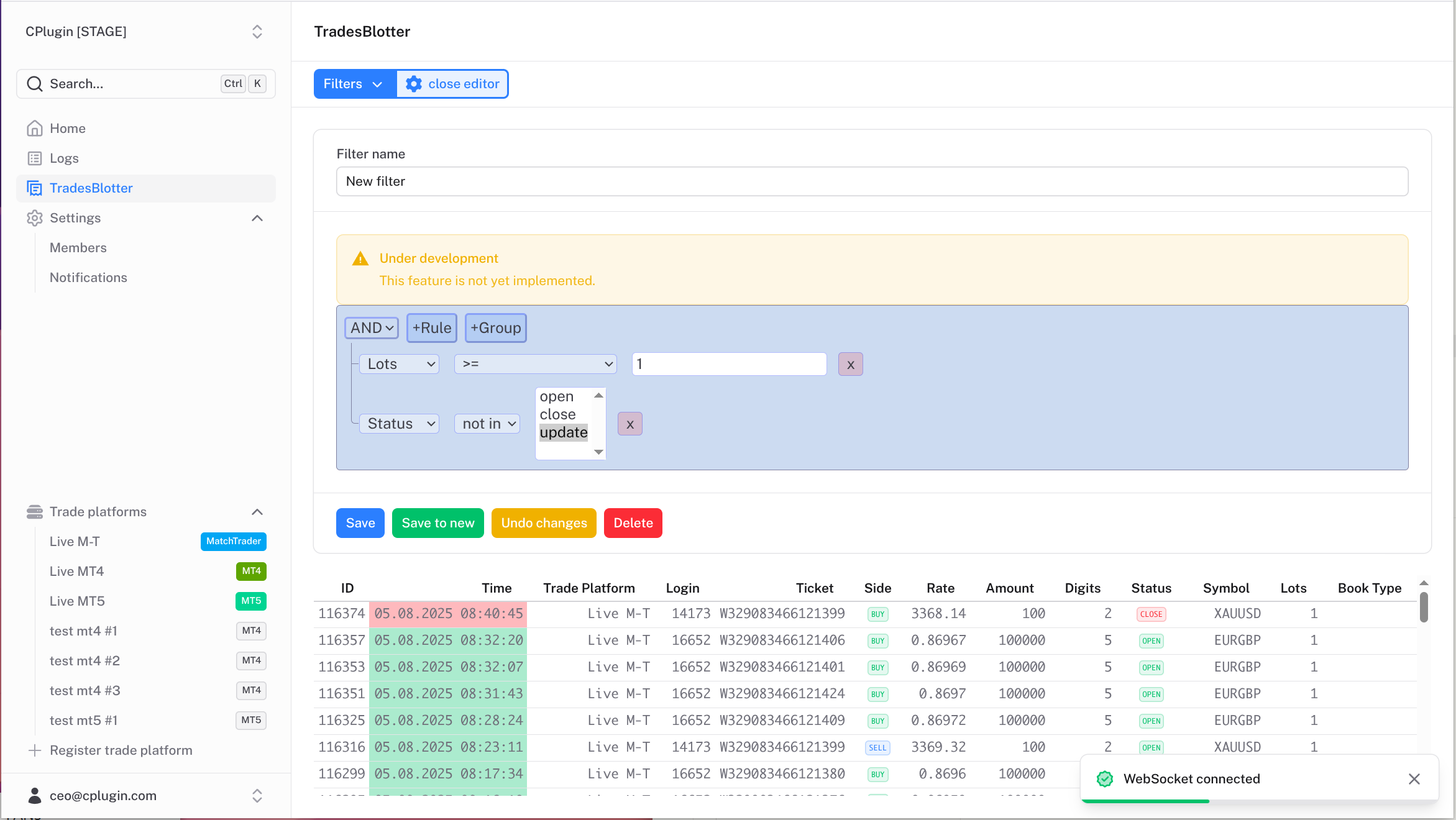
Task: Select open in the status list
Action: [557, 396]
